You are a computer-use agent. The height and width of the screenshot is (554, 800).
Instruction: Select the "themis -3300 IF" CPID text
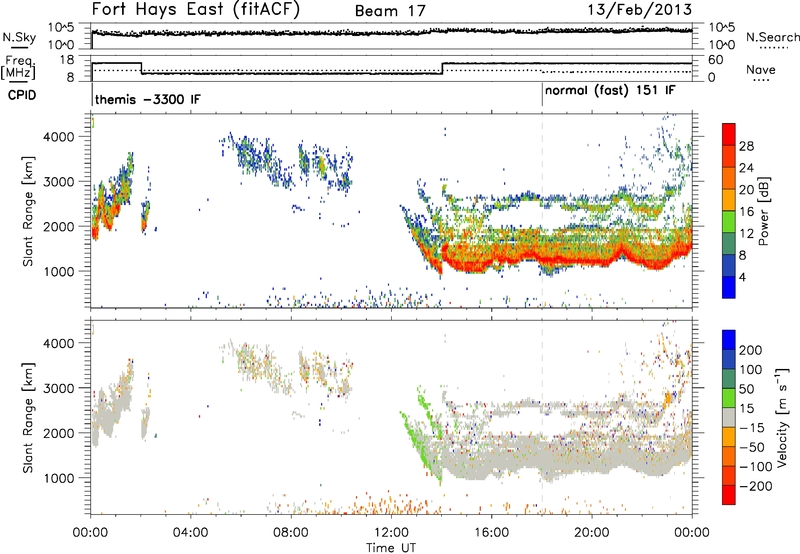tap(148, 99)
